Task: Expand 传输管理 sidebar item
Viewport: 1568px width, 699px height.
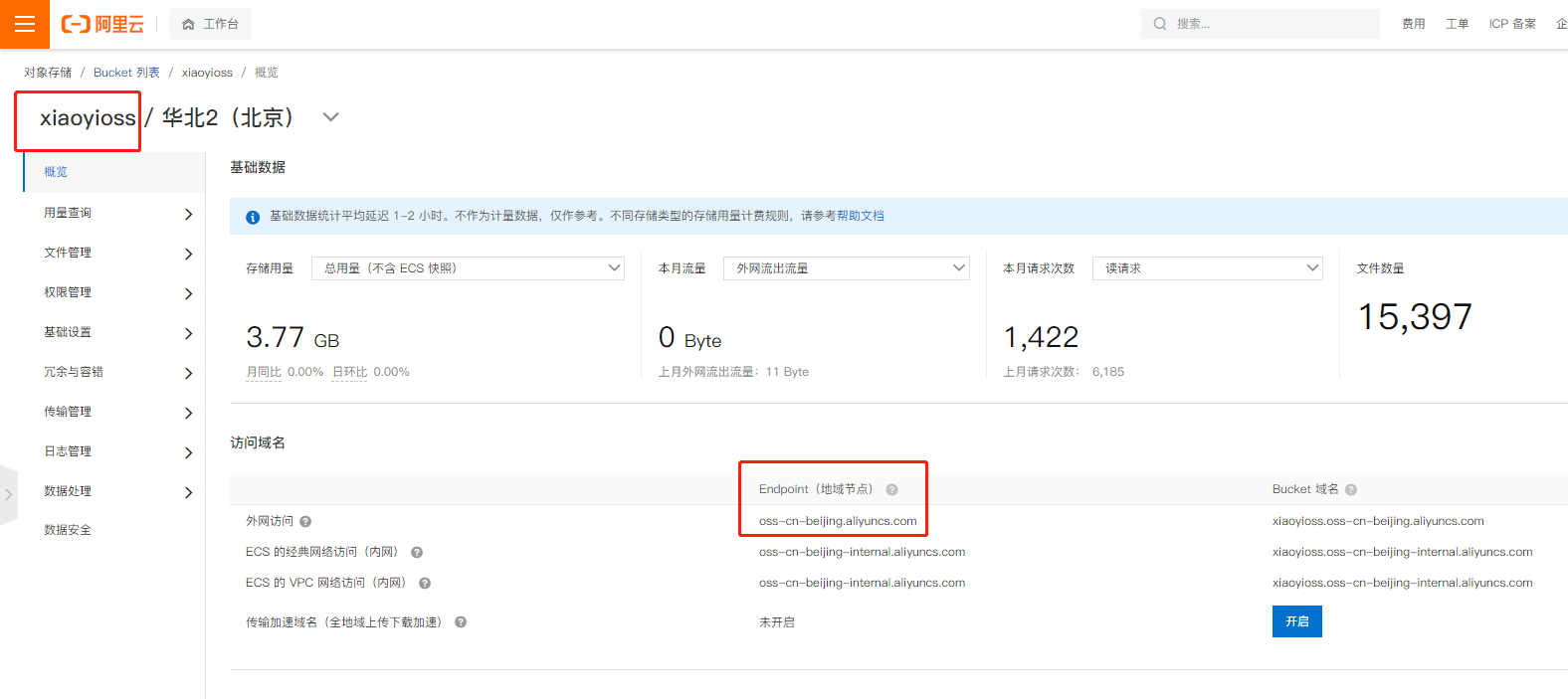Action: (114, 412)
